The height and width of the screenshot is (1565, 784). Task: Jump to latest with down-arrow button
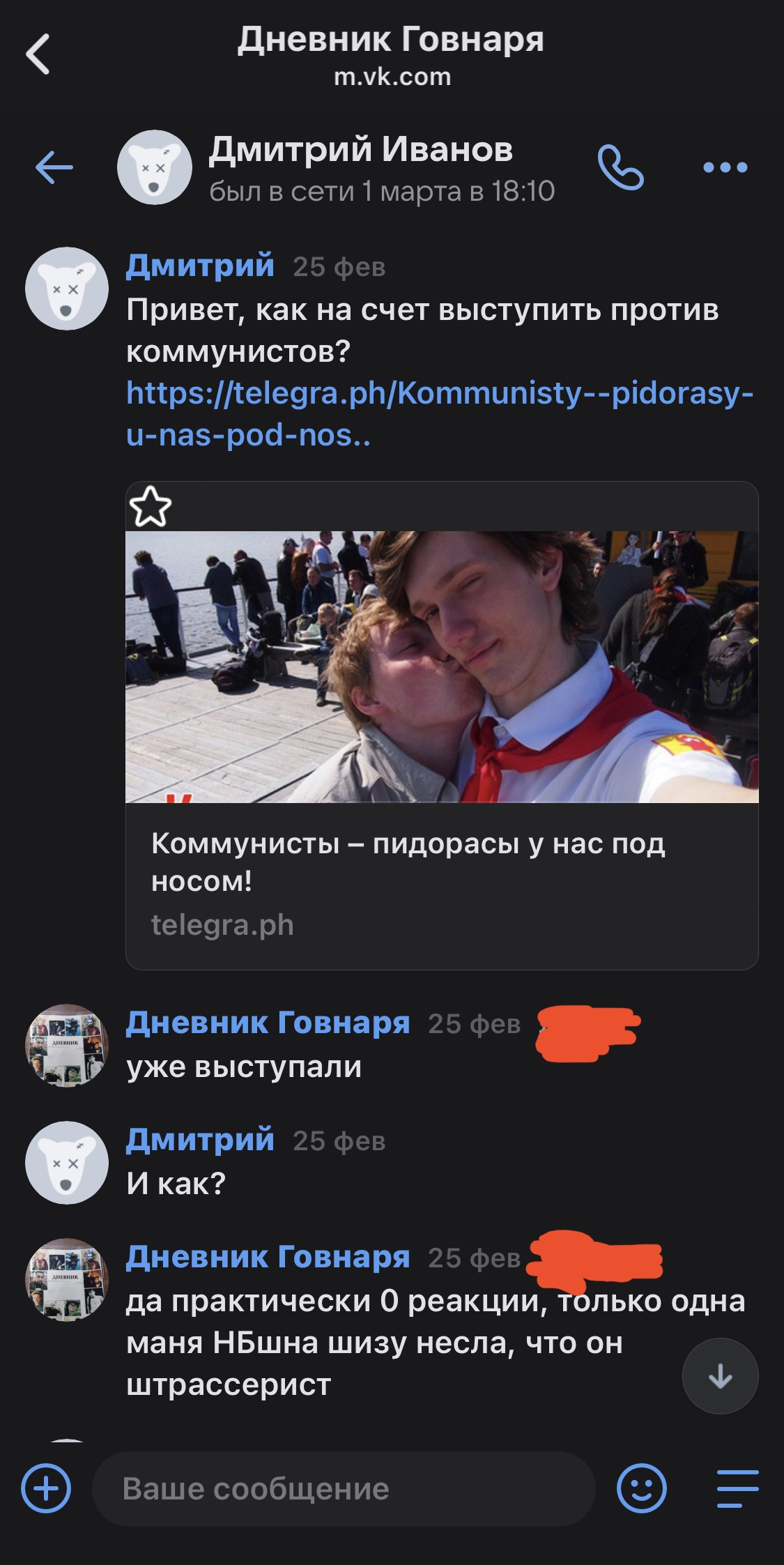click(x=720, y=1376)
